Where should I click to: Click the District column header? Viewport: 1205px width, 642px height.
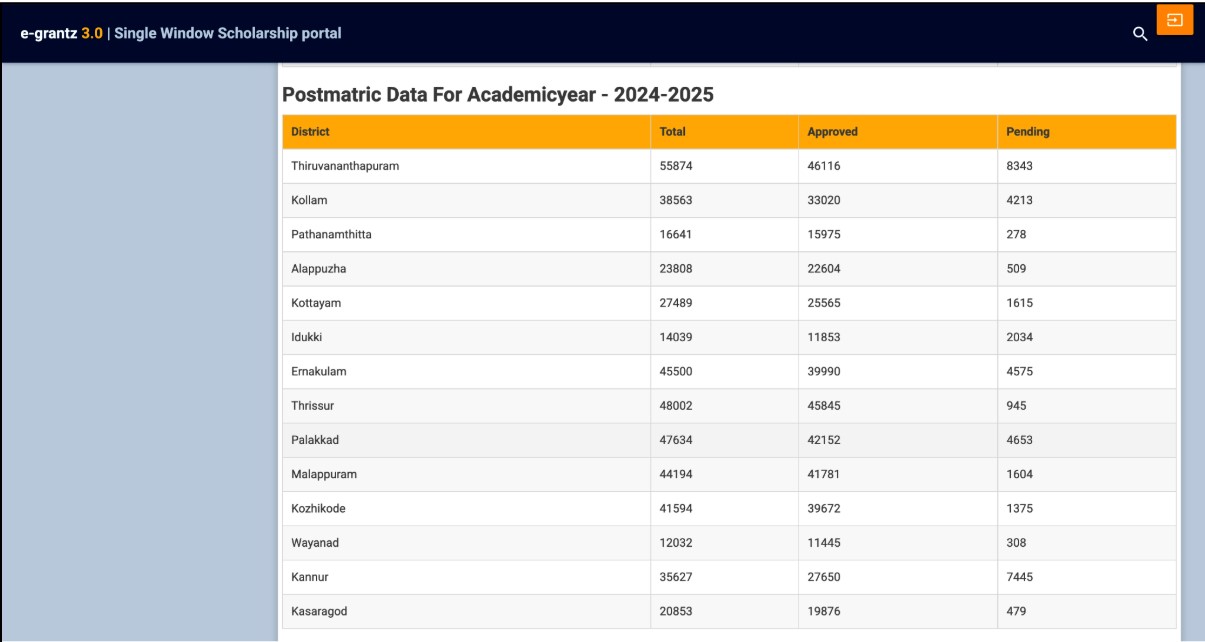[x=467, y=132]
